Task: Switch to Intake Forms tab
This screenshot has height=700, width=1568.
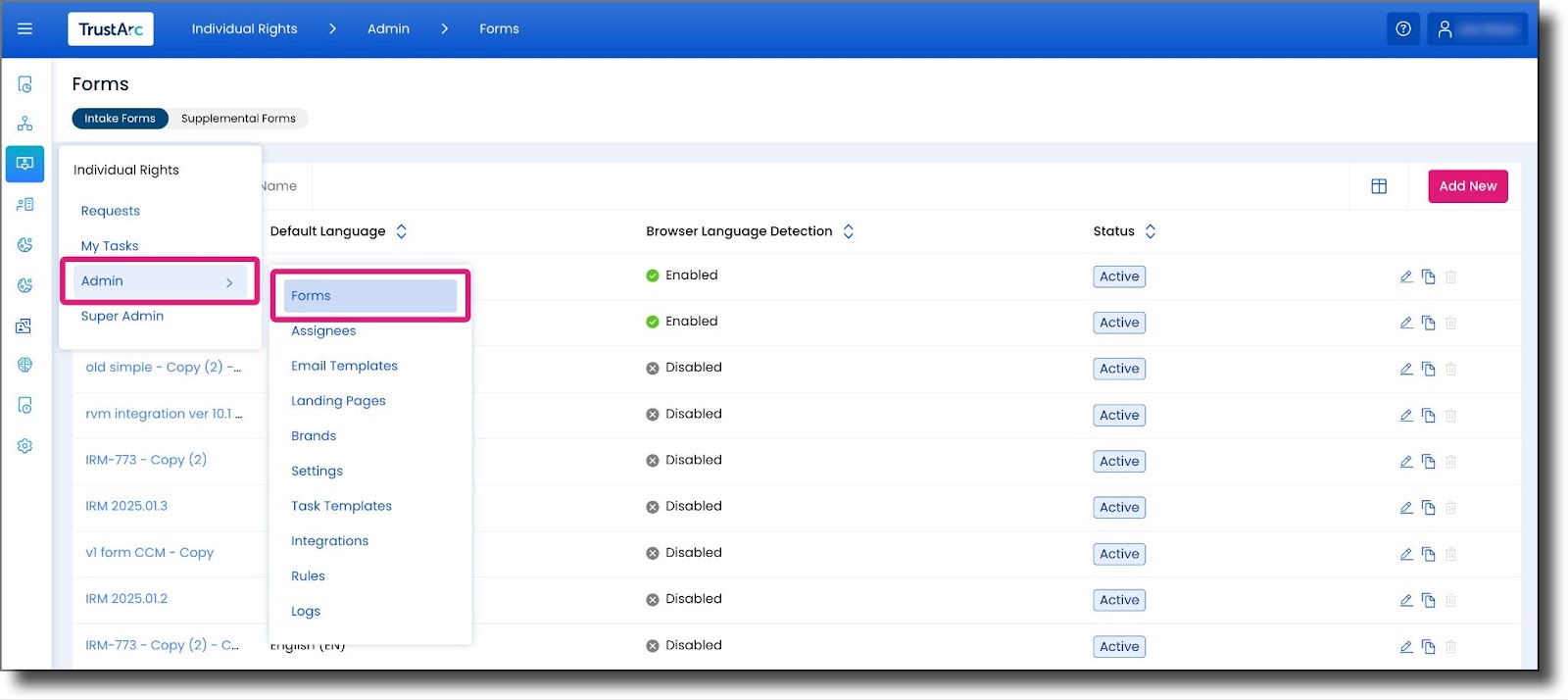Action: click(x=120, y=119)
